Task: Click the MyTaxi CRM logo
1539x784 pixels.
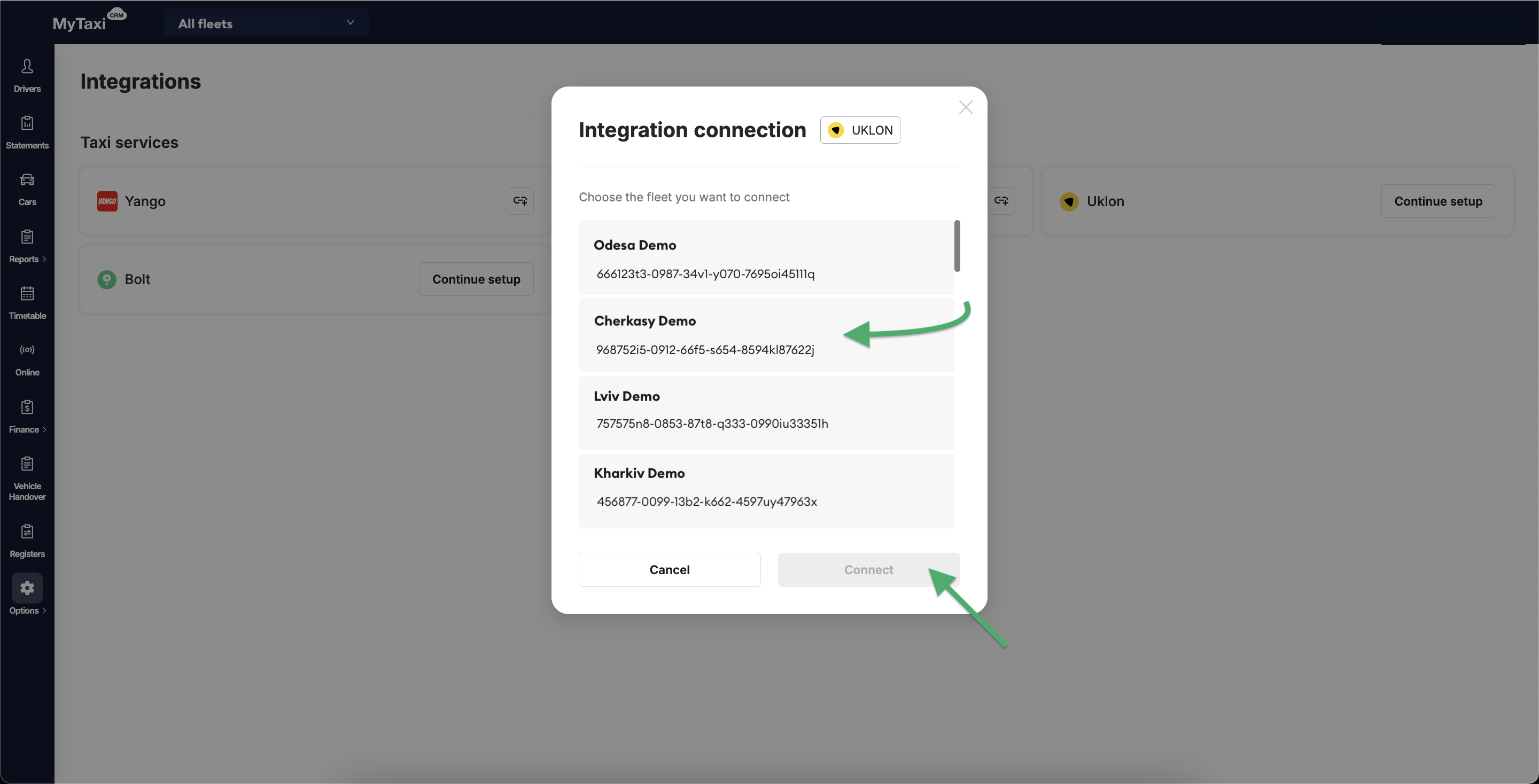Action: [90, 20]
